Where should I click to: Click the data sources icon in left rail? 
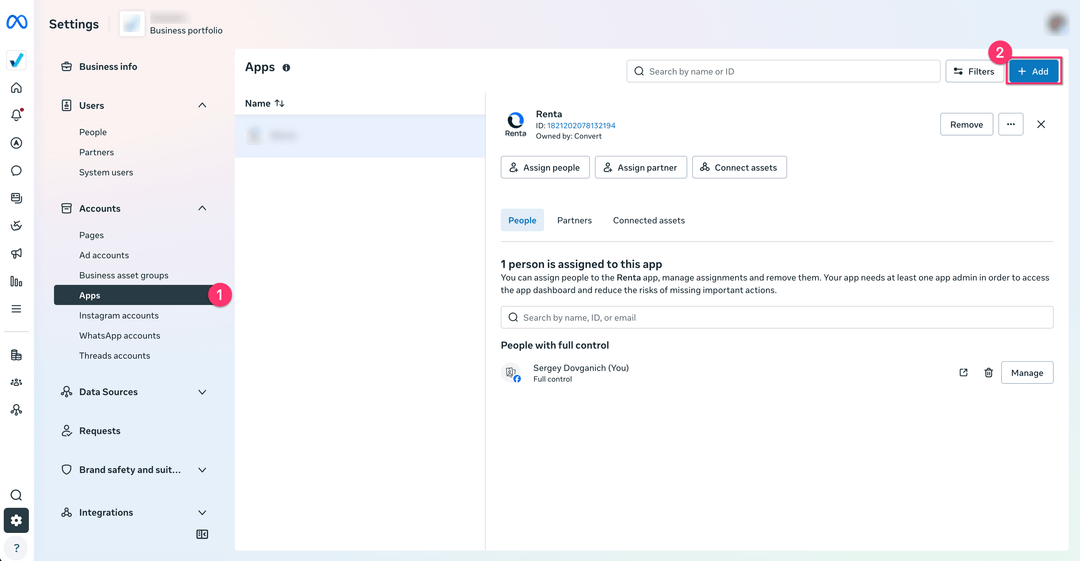17,409
